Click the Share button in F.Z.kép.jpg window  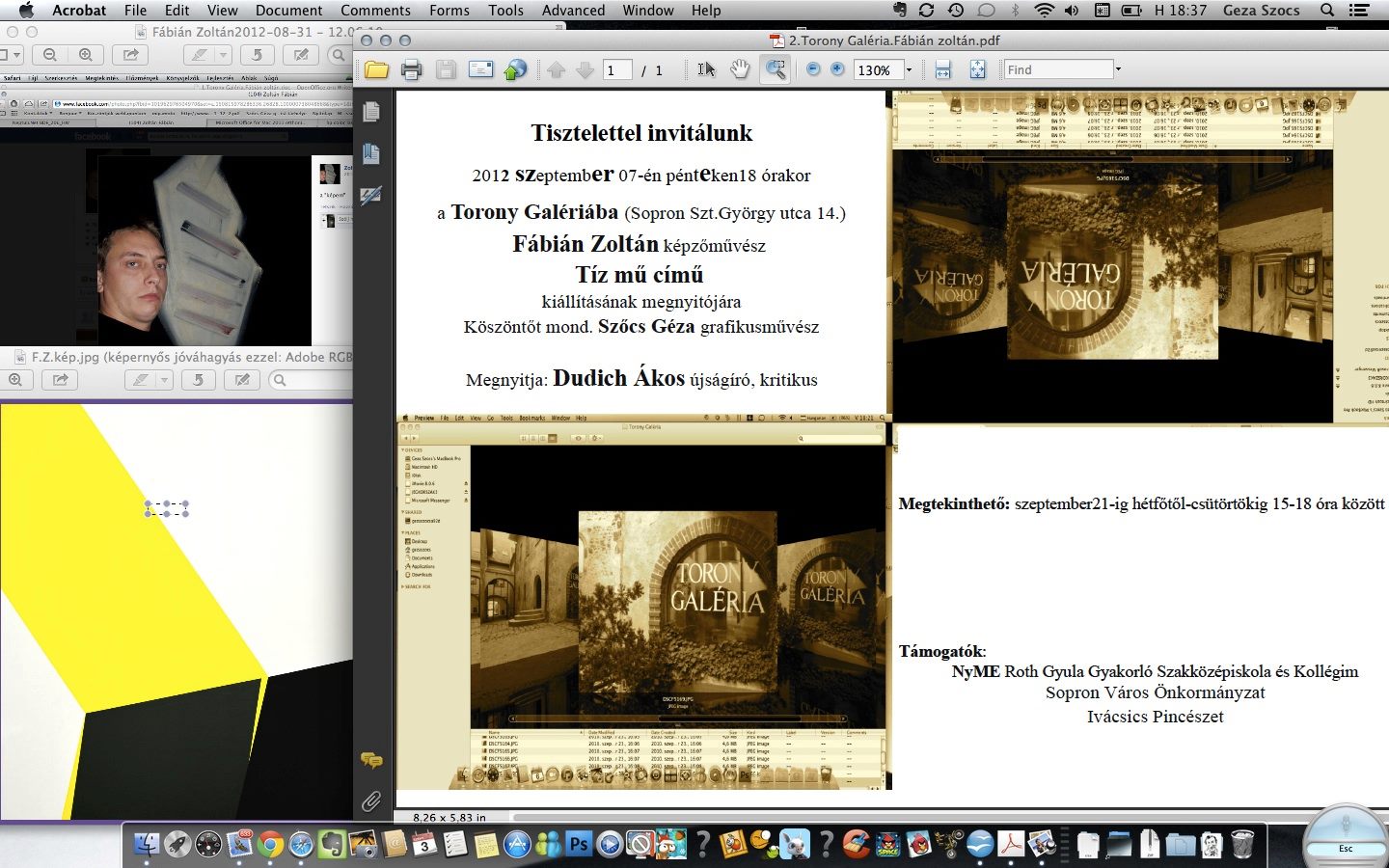(60, 380)
